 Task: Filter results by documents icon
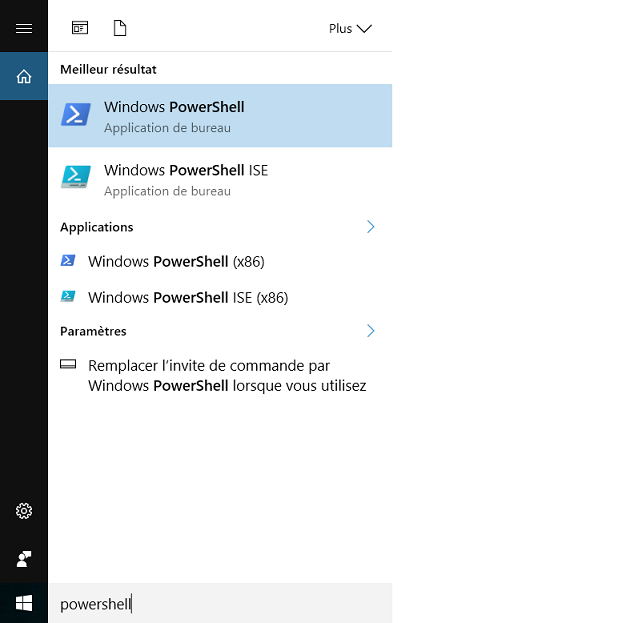pyautogui.click(x=120, y=28)
